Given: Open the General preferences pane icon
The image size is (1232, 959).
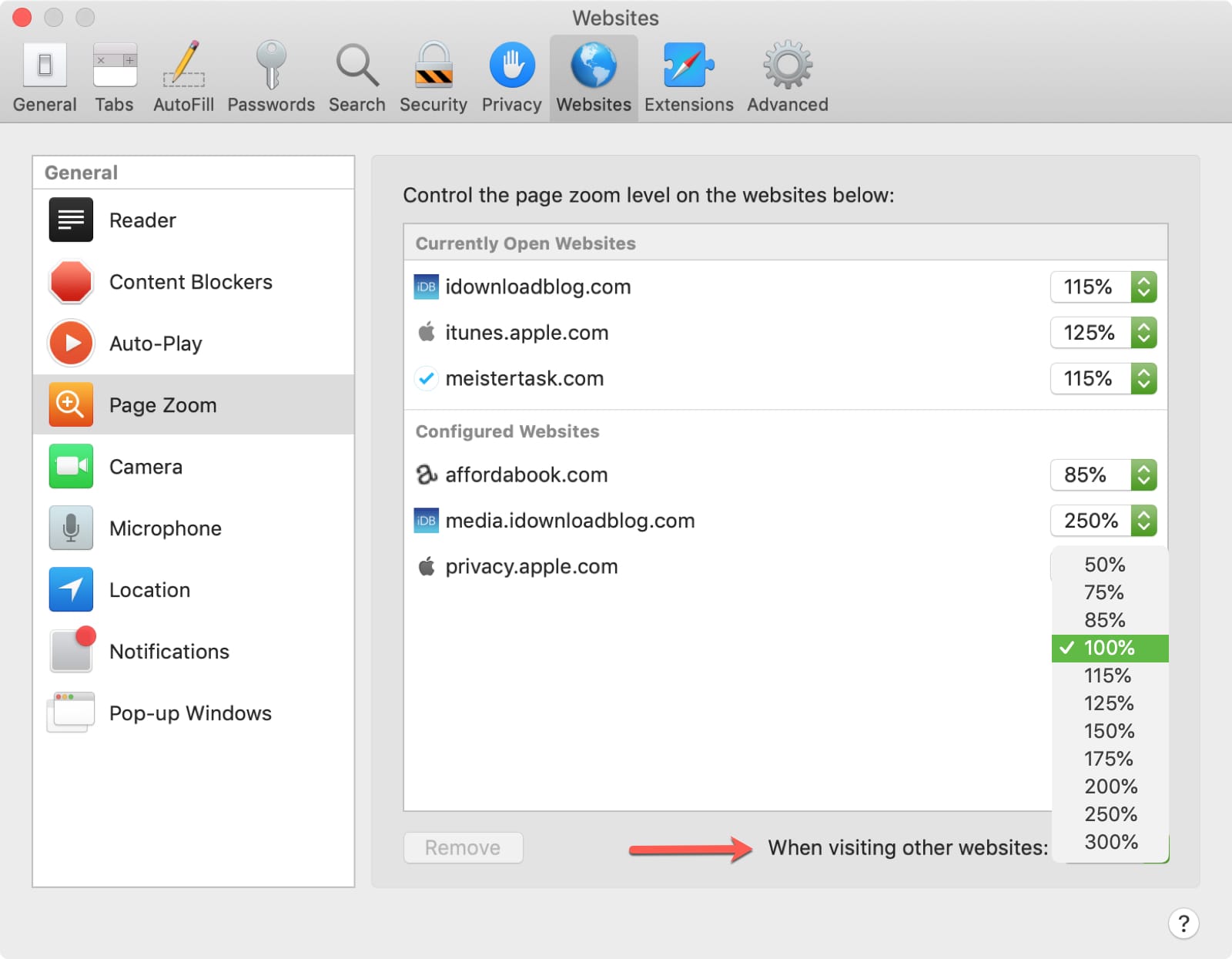Looking at the screenshot, I should pos(45,65).
